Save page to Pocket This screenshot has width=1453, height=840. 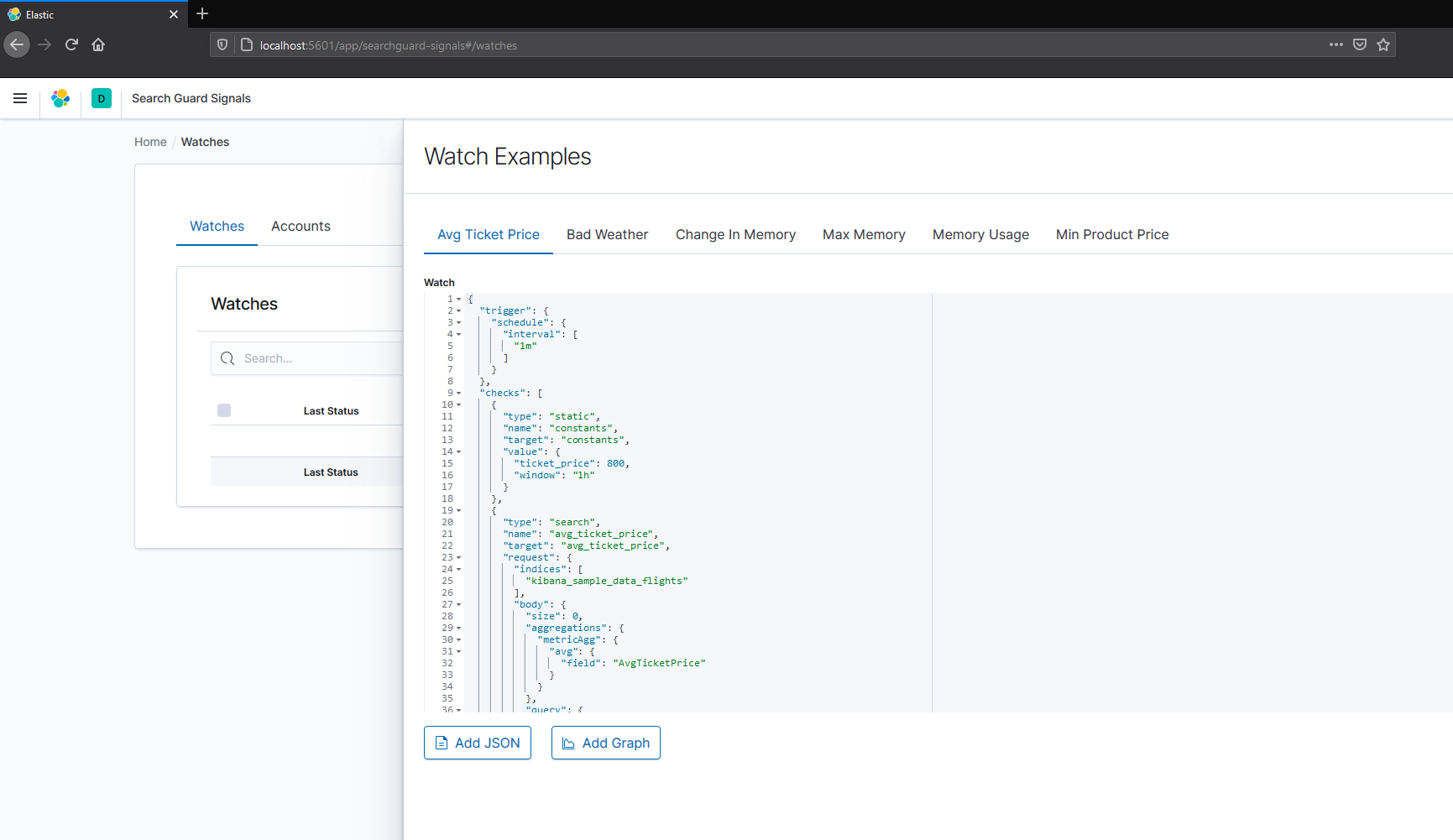[1360, 44]
